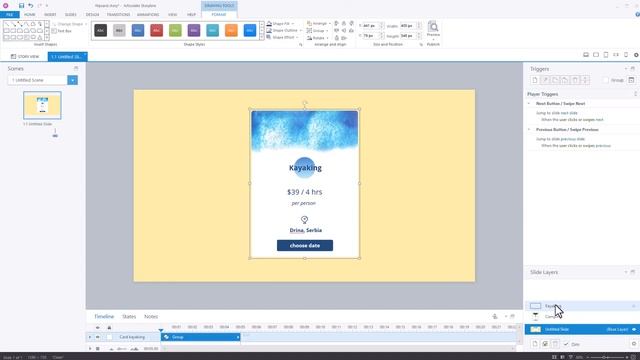Click the Width input field

point(408,26)
